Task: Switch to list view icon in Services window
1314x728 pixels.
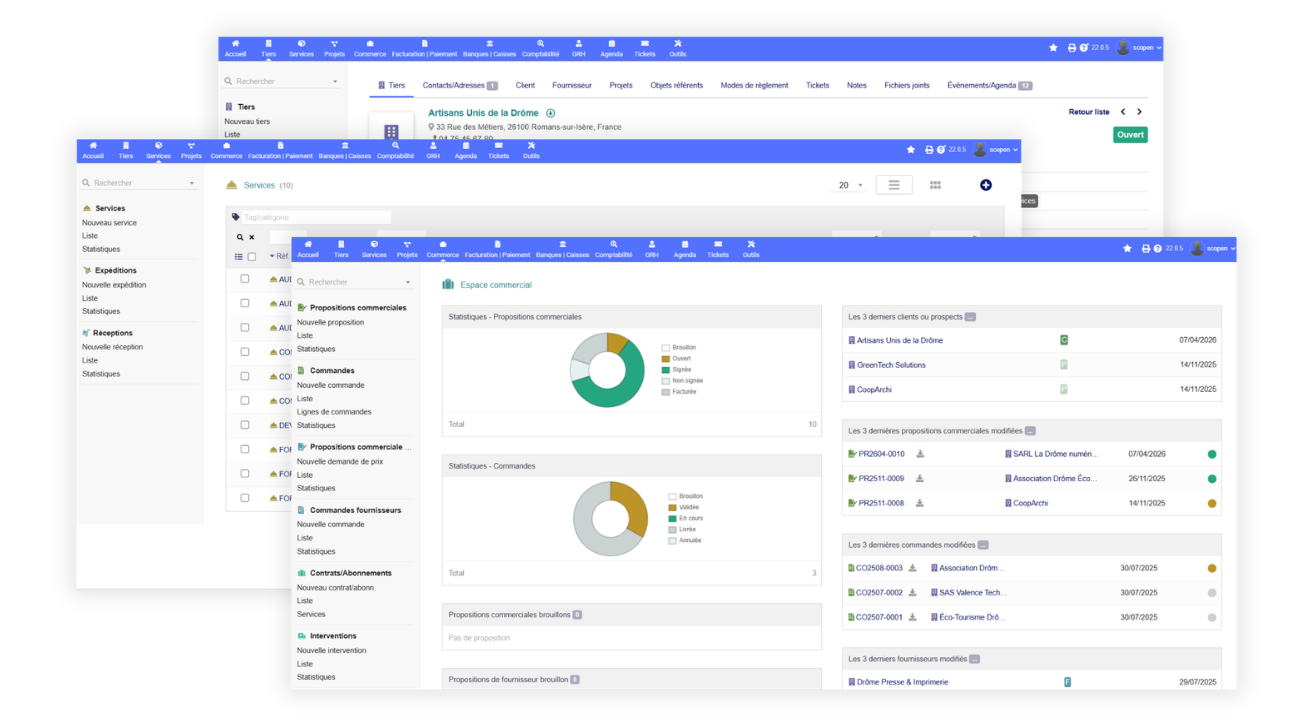Action: [894, 185]
